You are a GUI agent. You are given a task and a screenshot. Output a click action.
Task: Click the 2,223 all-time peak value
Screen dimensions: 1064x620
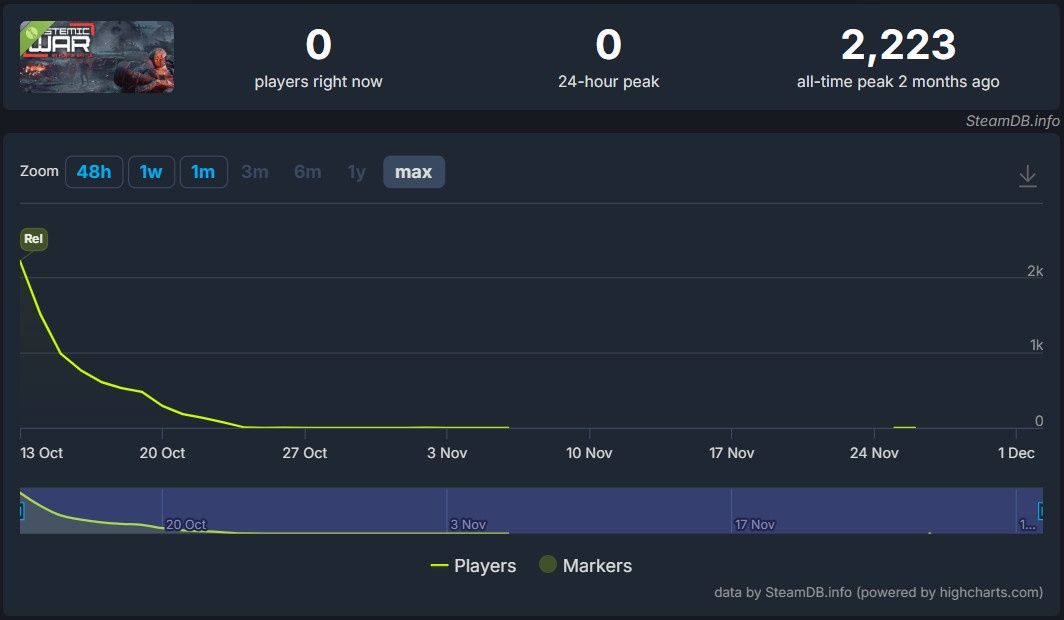898,45
